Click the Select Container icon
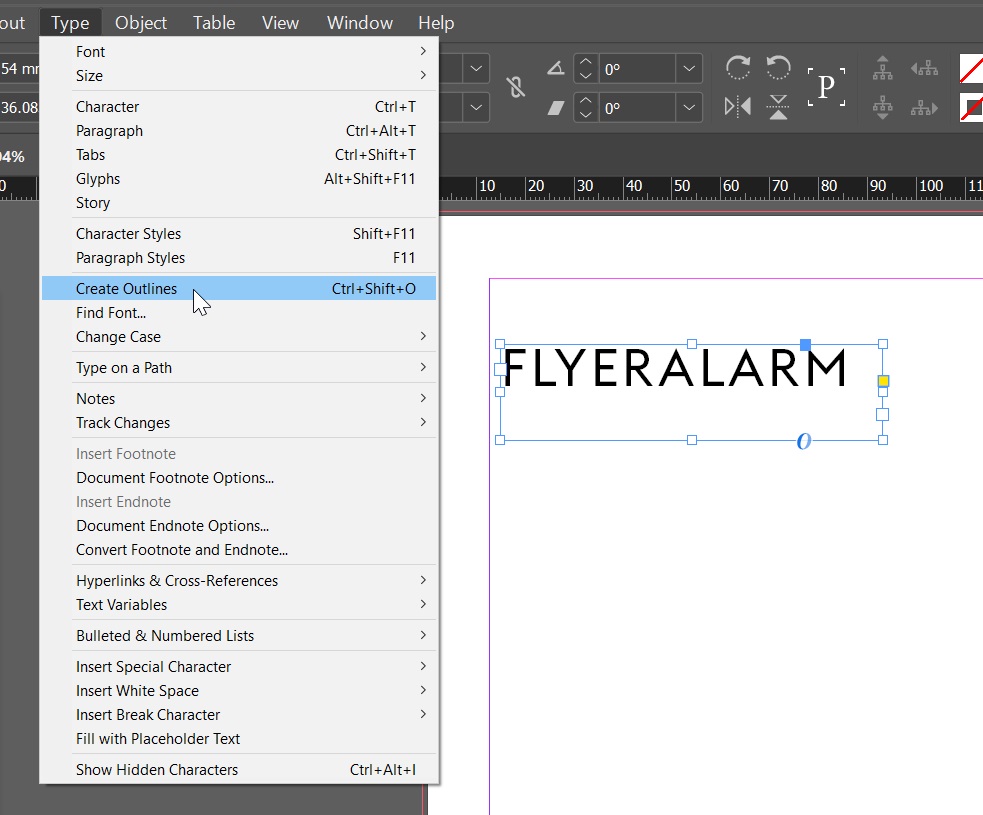This screenshot has width=983, height=815. [x=882, y=68]
